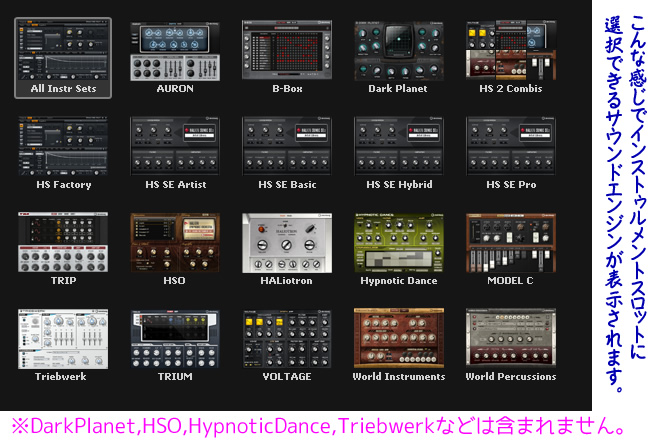Pick the MODEL C organ icon
660x440 pixels.
coord(511,242)
